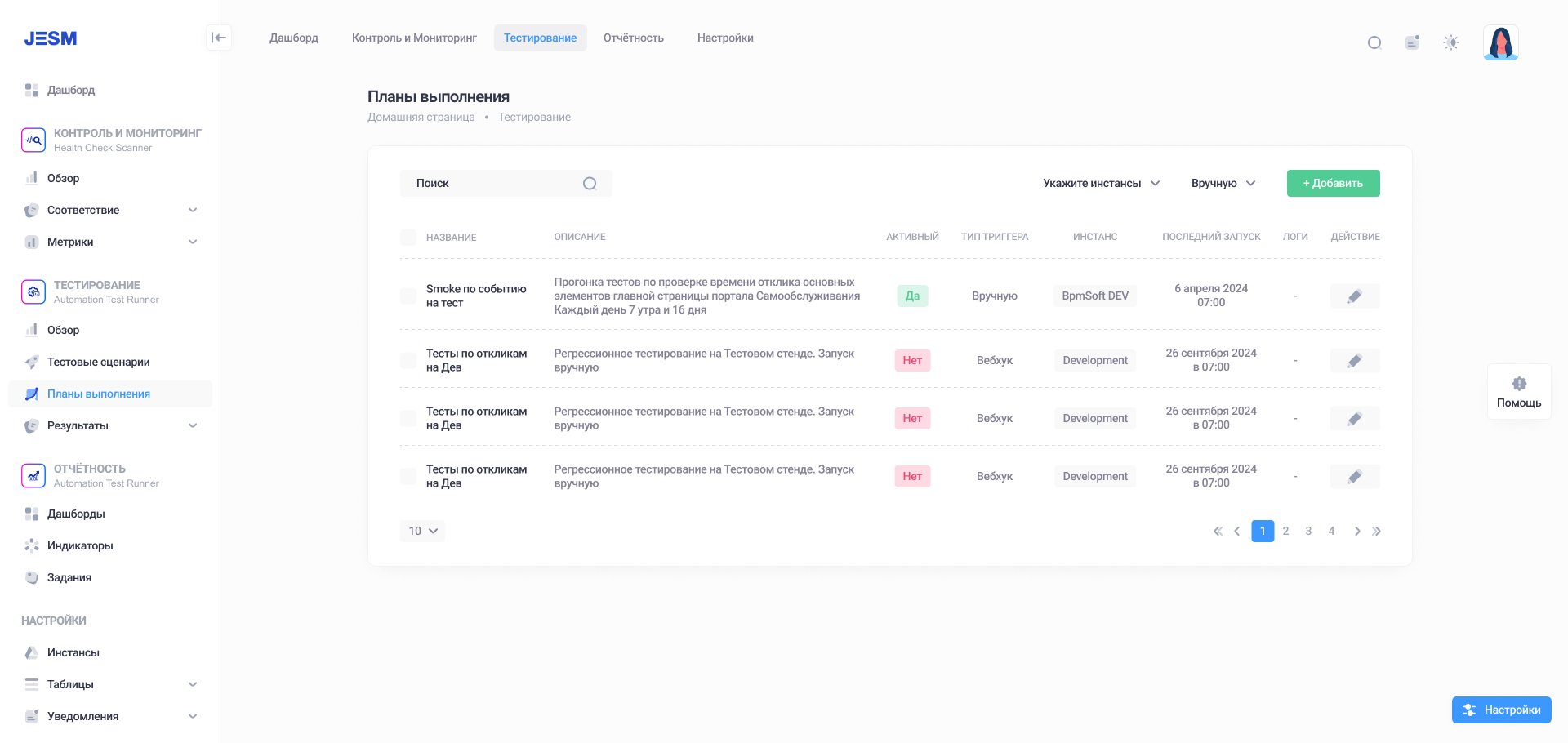Switch to the Отчётность top tab

pos(634,38)
